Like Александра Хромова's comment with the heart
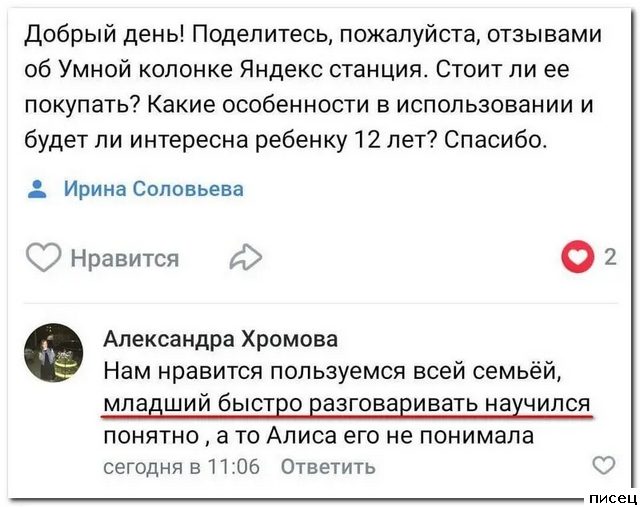Viewport: 640px width, 507px height. pyautogui.click(x=604, y=465)
